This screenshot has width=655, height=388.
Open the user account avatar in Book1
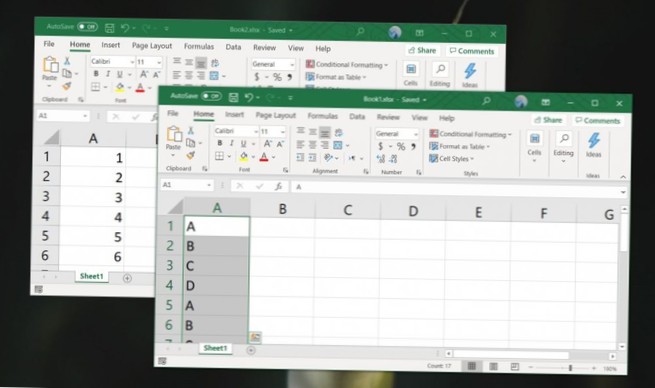[x=521, y=101]
